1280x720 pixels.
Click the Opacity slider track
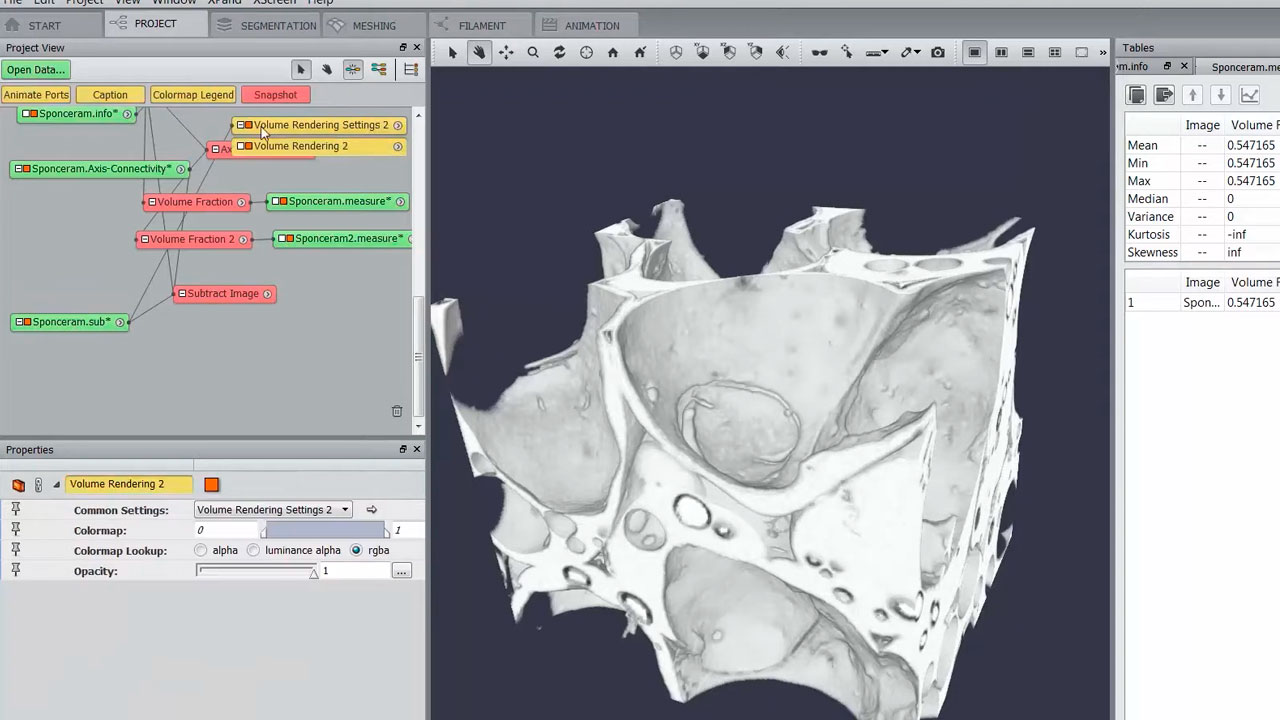point(256,571)
